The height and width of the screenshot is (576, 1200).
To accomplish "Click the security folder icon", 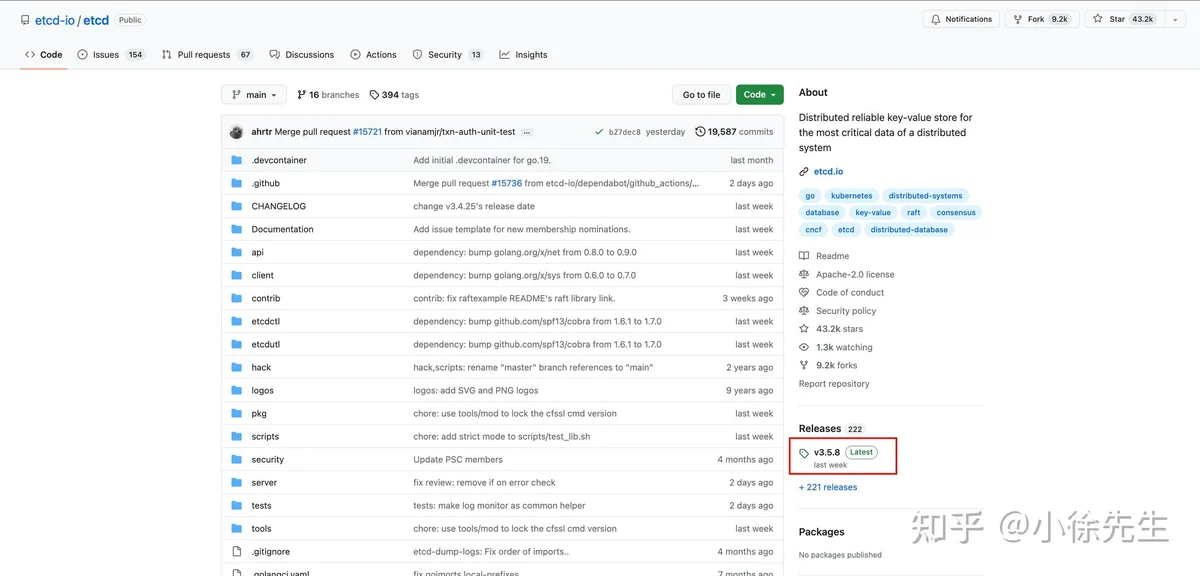I will pos(237,459).
